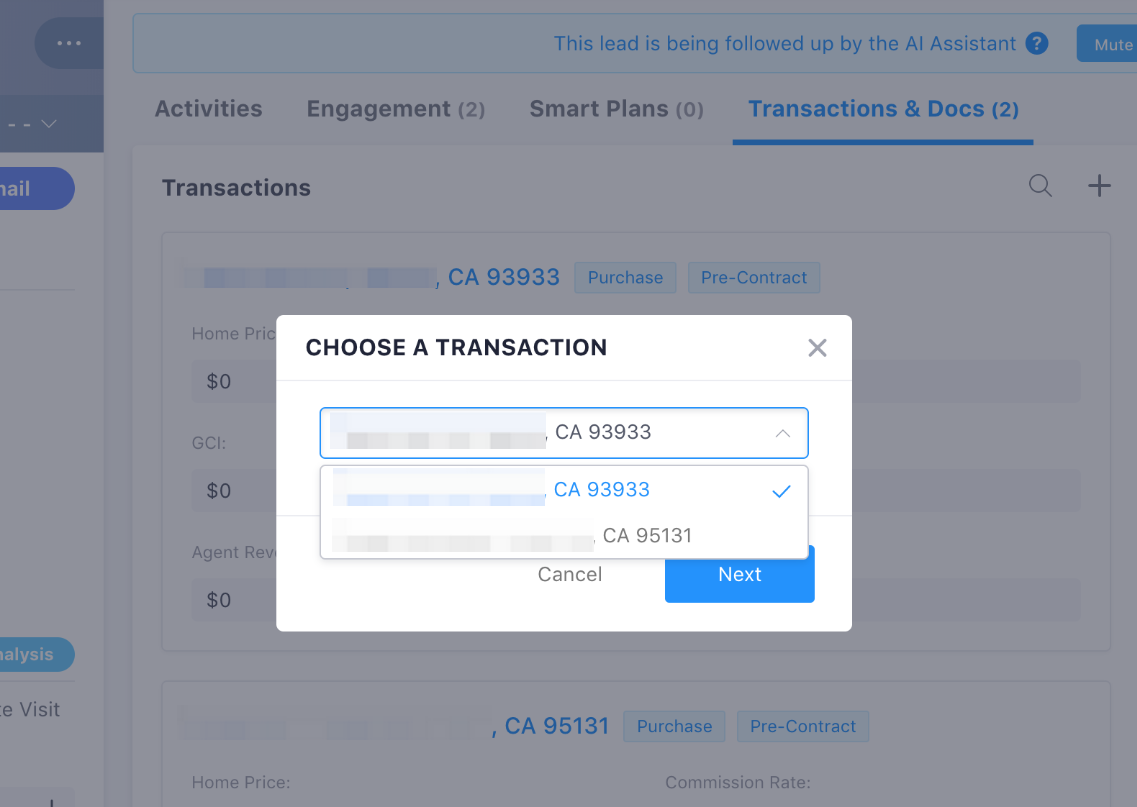Switch to the Smart Plans tab
The height and width of the screenshot is (807, 1137).
tap(616, 108)
